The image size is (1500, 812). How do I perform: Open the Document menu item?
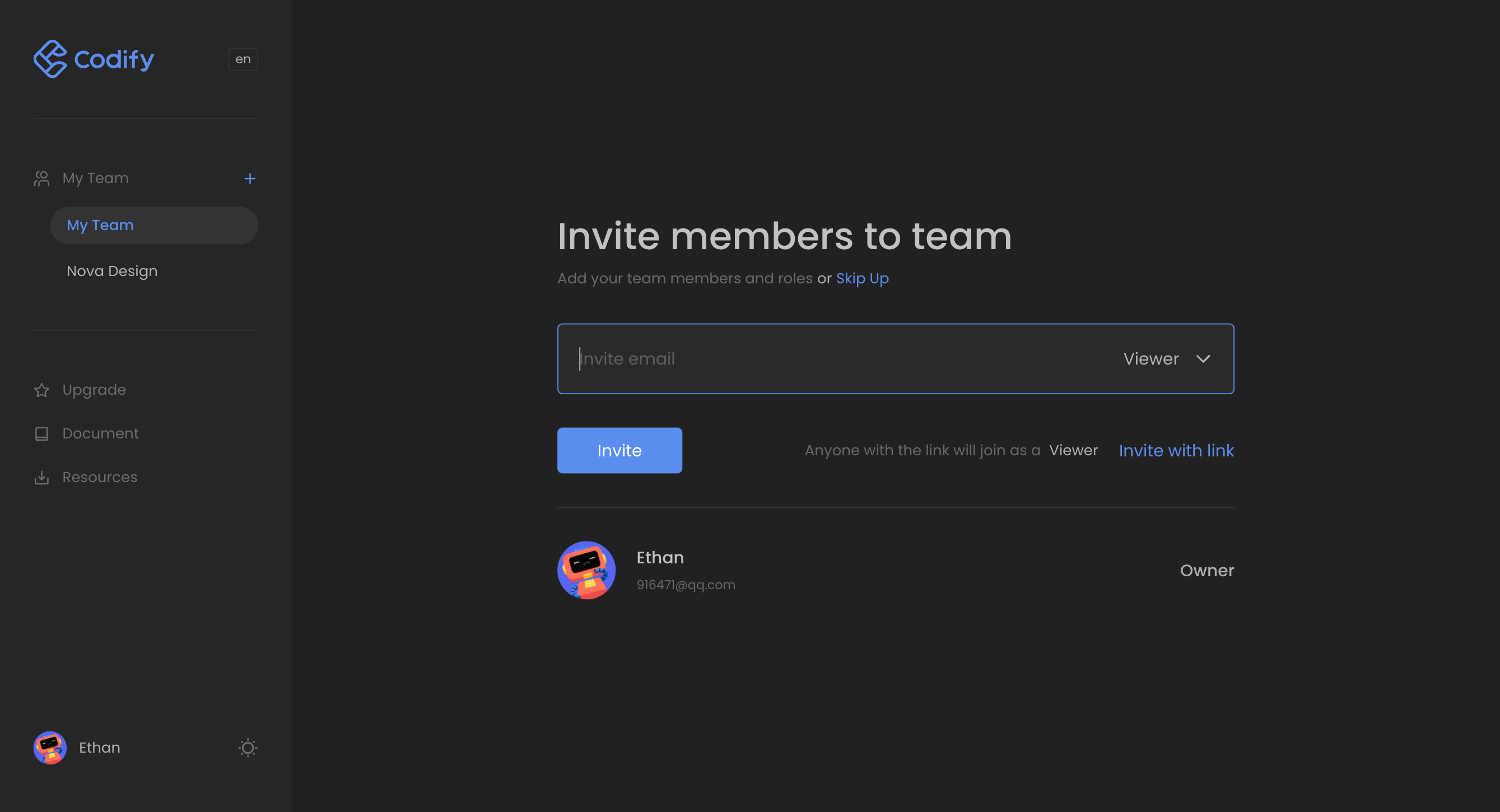100,433
